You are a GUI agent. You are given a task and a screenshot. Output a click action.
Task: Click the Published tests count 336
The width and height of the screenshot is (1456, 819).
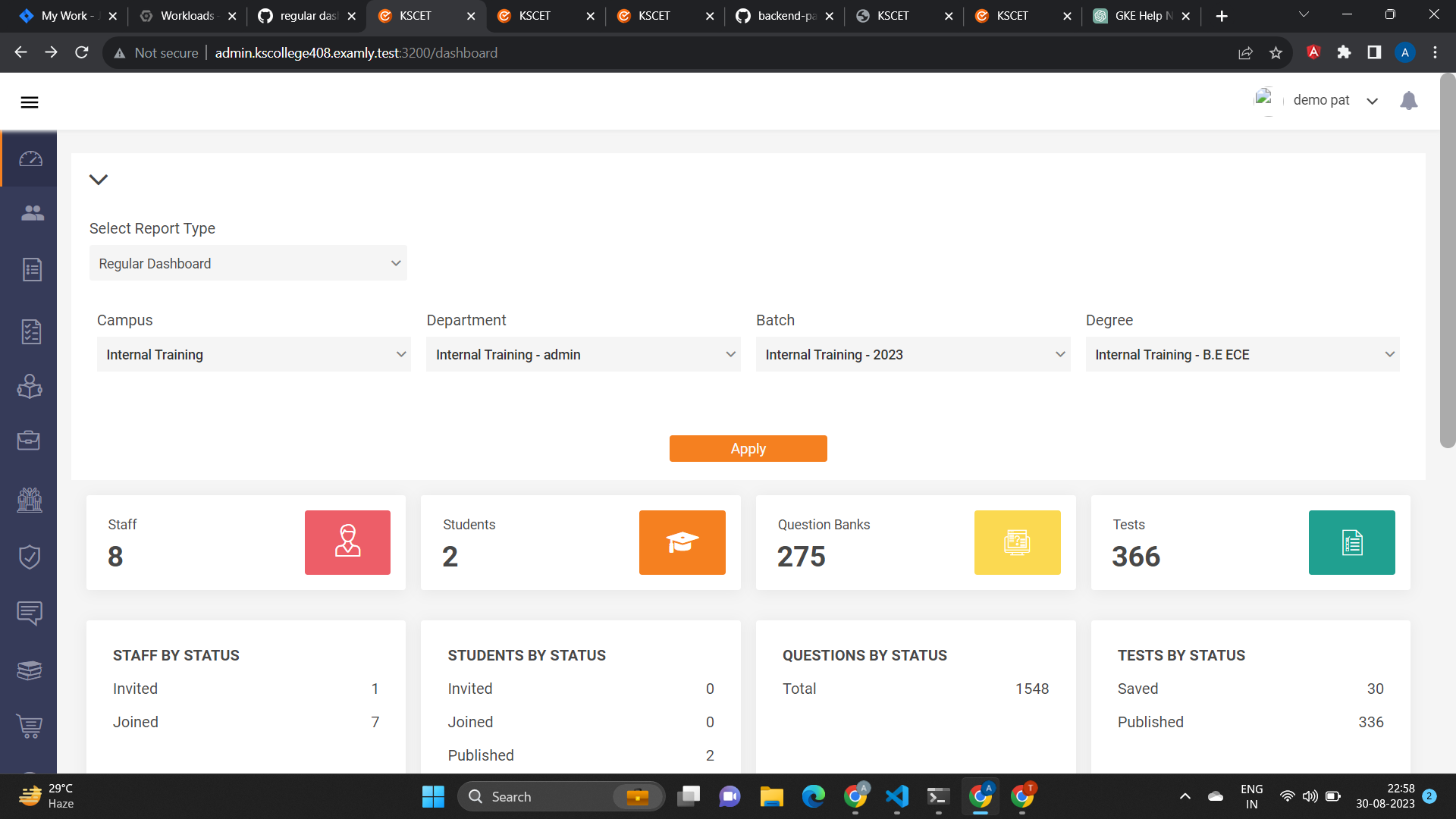click(1370, 722)
